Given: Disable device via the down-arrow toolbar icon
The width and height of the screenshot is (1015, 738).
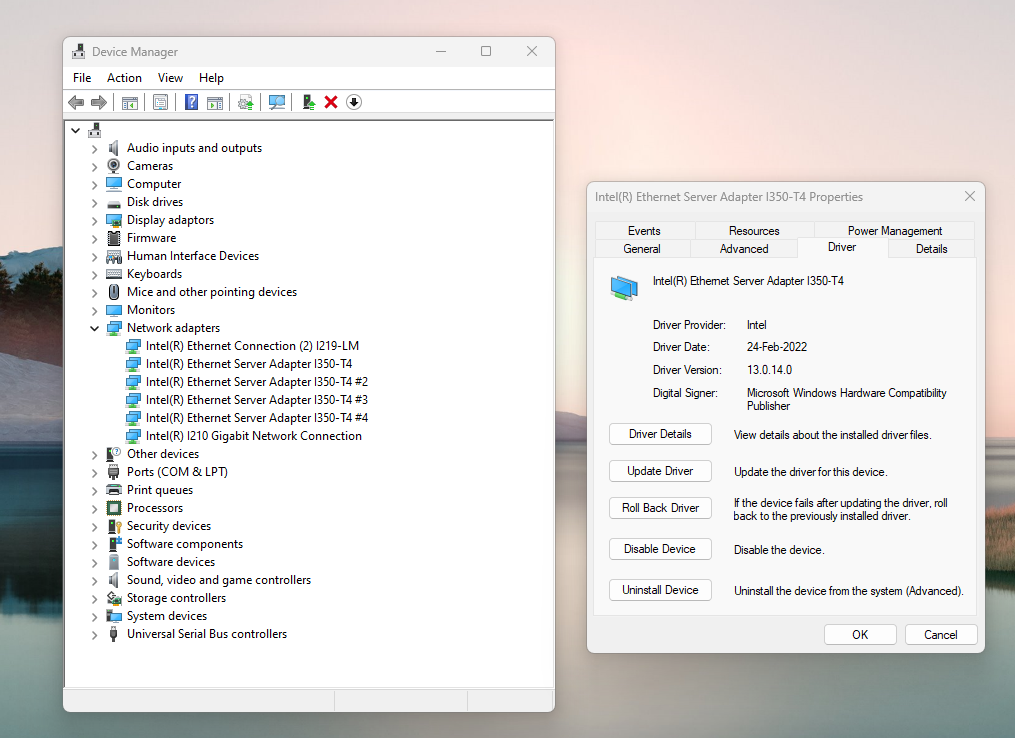Looking at the screenshot, I should tap(353, 101).
